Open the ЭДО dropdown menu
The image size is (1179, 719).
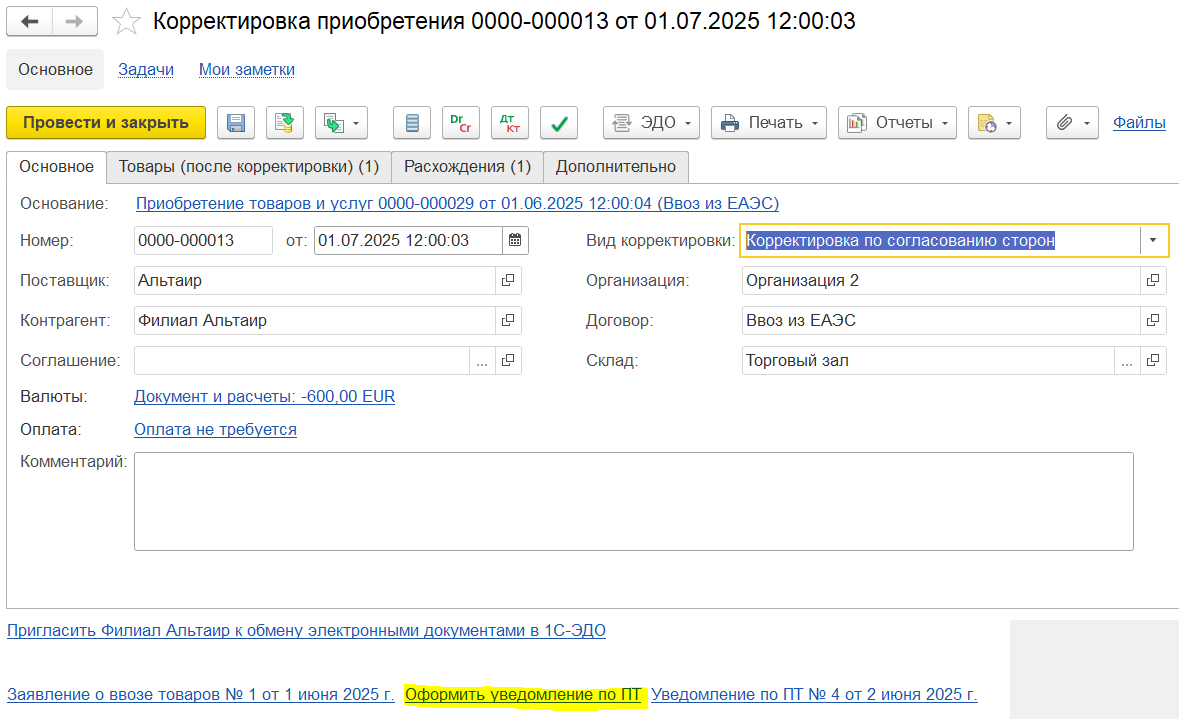[653, 123]
